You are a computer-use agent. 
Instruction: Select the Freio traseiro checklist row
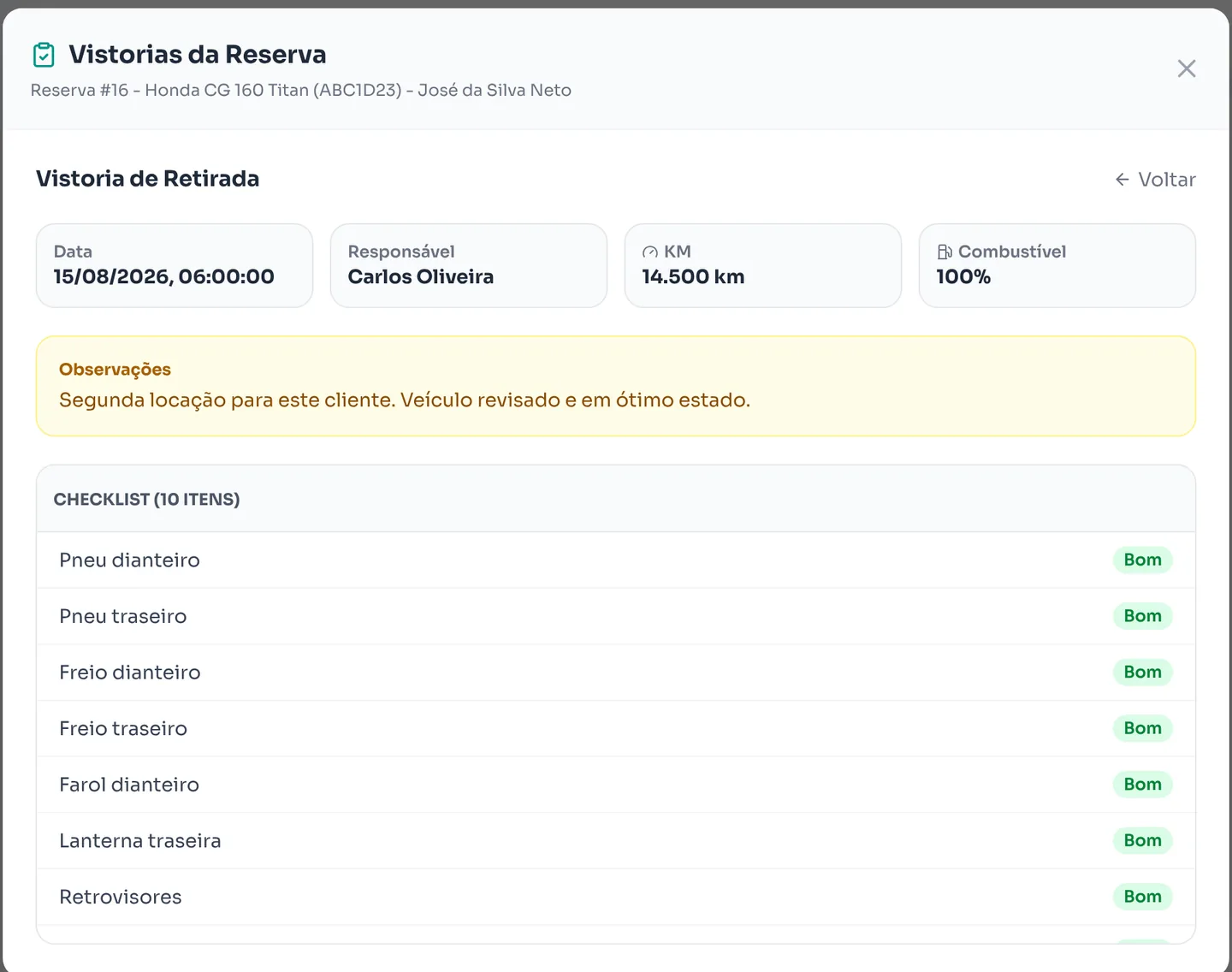click(616, 729)
